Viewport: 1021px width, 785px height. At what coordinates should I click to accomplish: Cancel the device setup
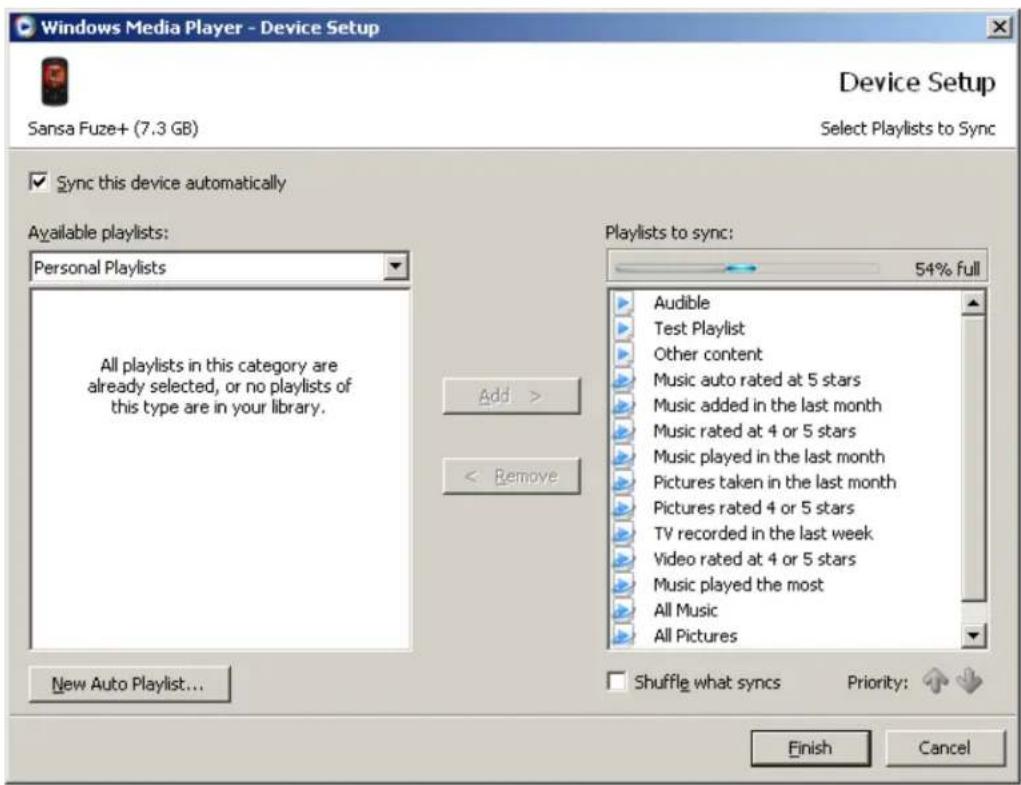coord(945,748)
